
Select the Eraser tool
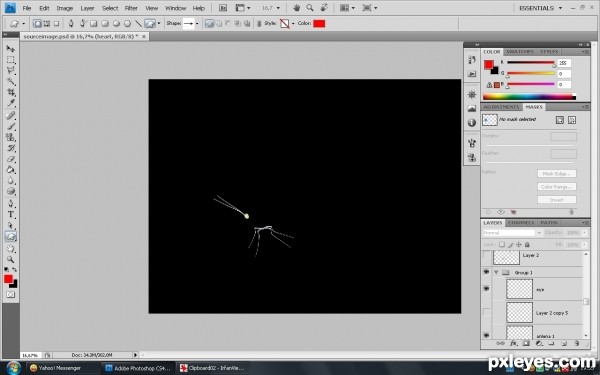(x=11, y=159)
